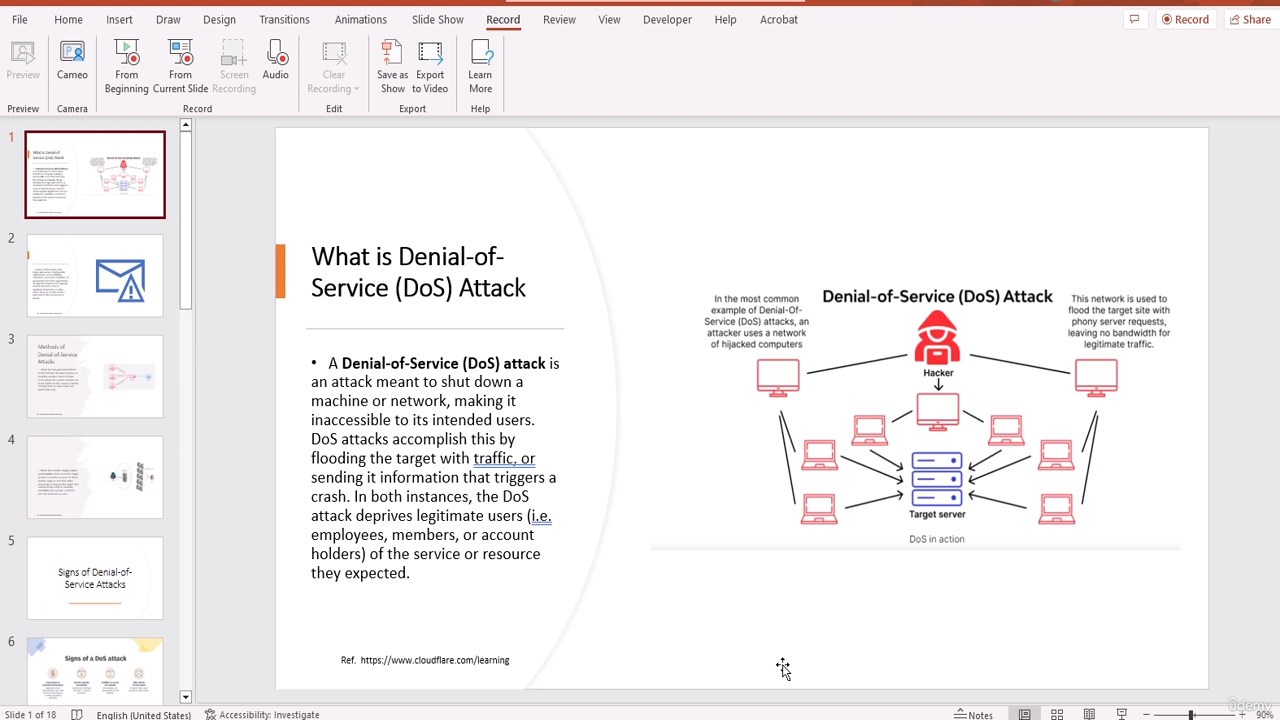Switch to Normal view

(x=1025, y=714)
